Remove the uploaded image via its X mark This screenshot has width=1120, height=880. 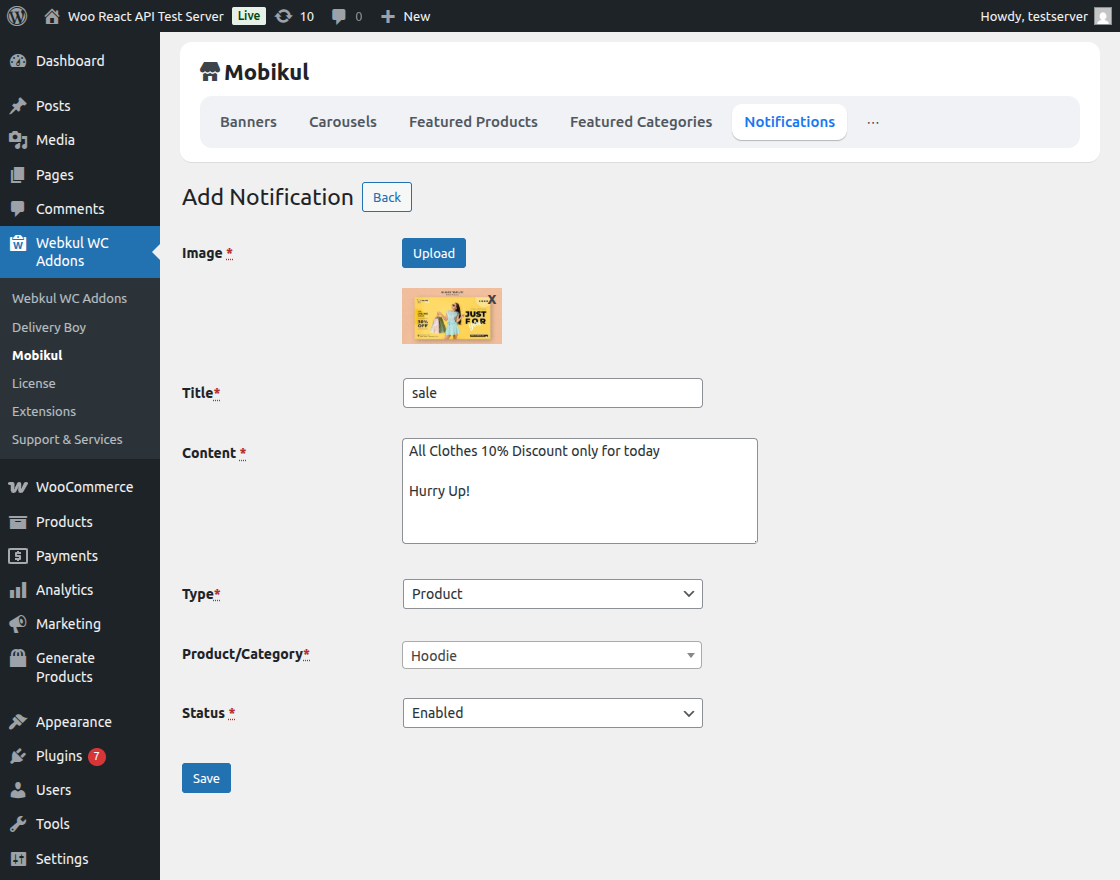pyautogui.click(x=493, y=299)
